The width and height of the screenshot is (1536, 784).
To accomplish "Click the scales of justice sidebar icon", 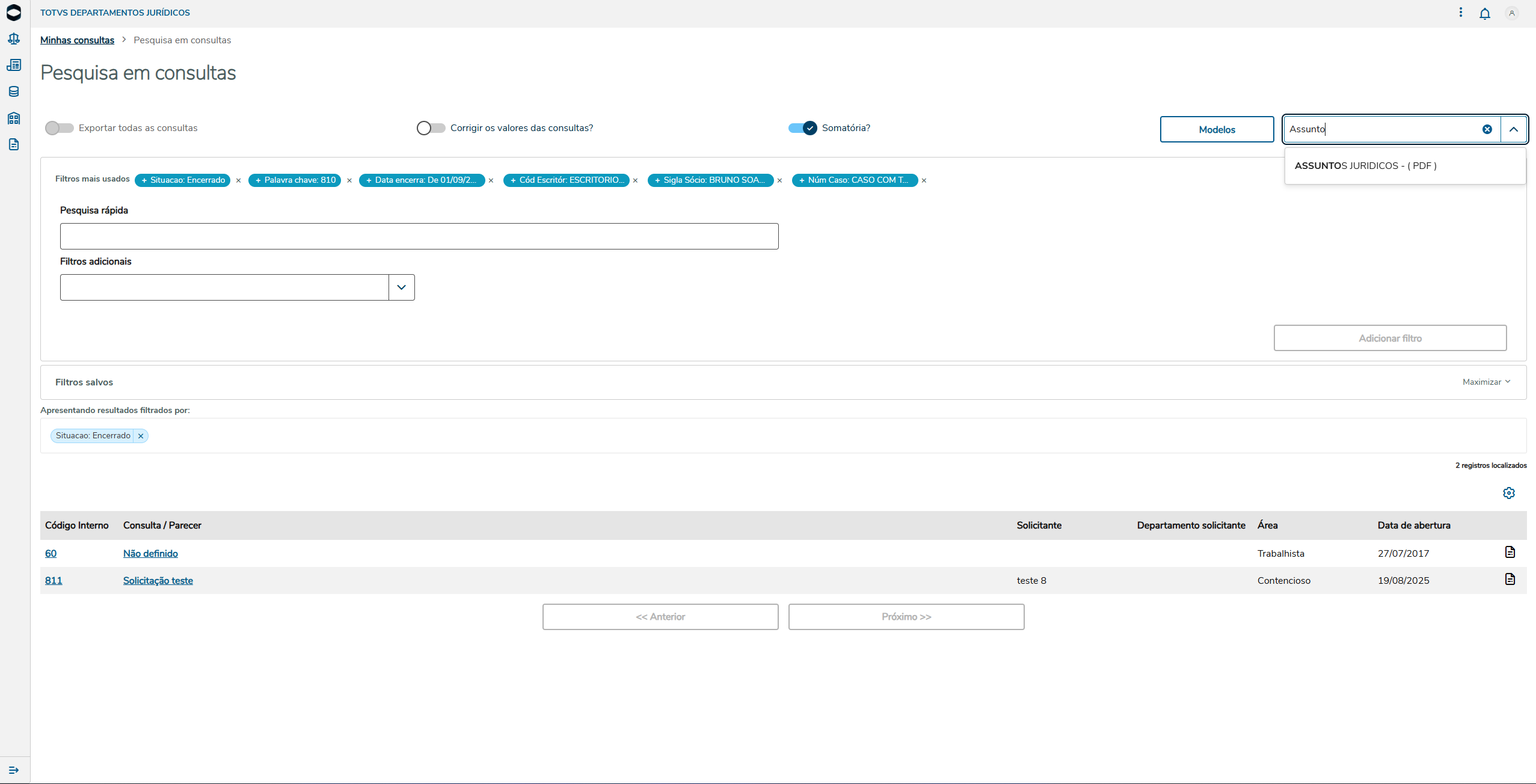I will [14, 39].
